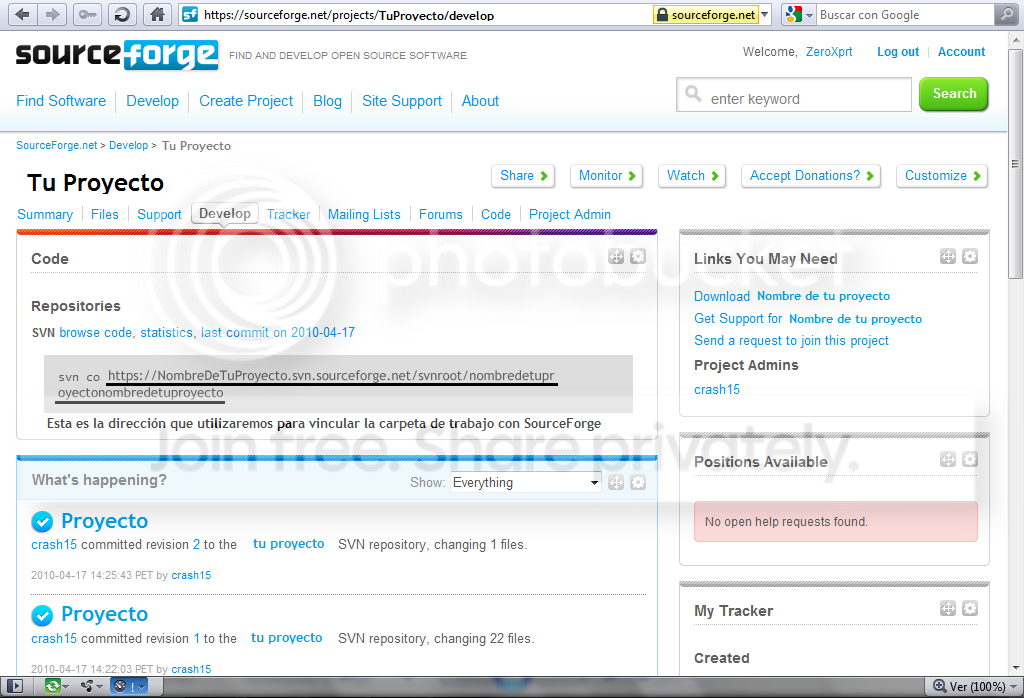This screenshot has width=1024, height=698.
Task: Click the password wand key icon
Action: [87, 14]
